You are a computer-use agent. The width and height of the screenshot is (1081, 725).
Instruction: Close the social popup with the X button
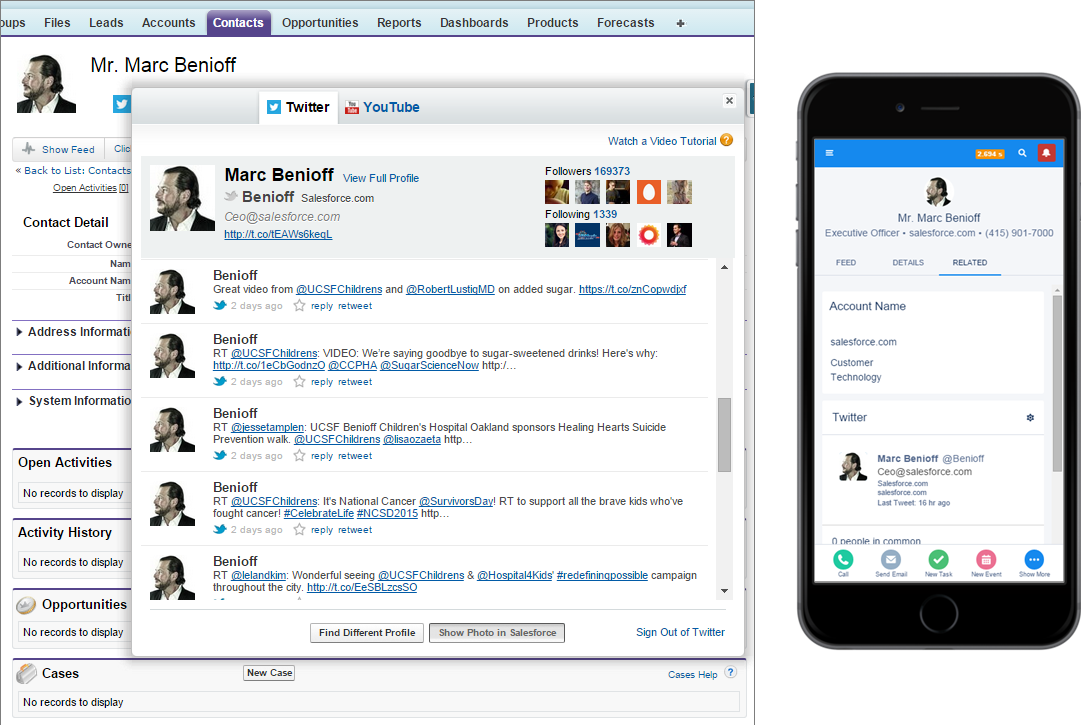pos(729,101)
